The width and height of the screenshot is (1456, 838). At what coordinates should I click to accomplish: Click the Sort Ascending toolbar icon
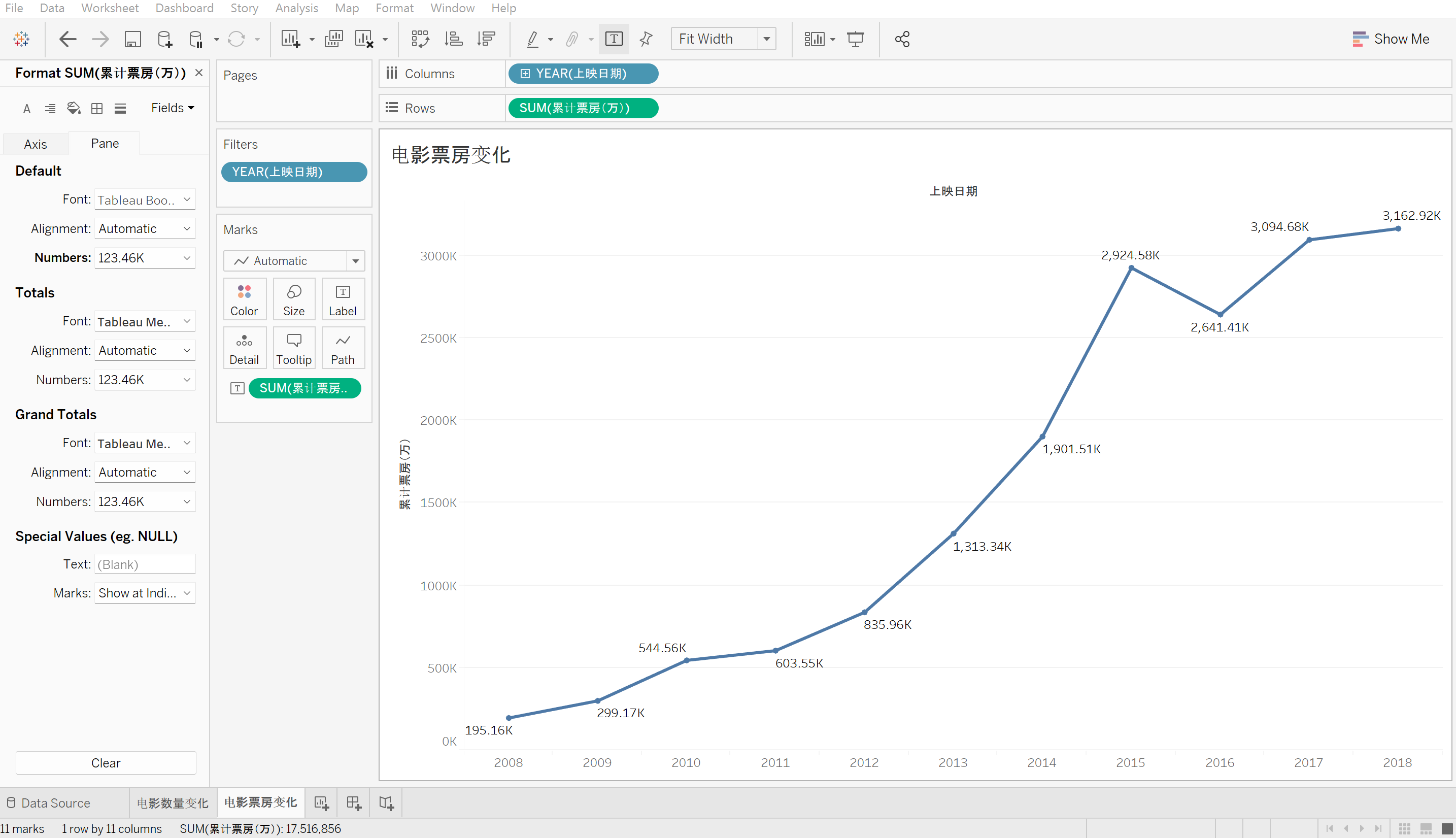pyautogui.click(x=453, y=39)
